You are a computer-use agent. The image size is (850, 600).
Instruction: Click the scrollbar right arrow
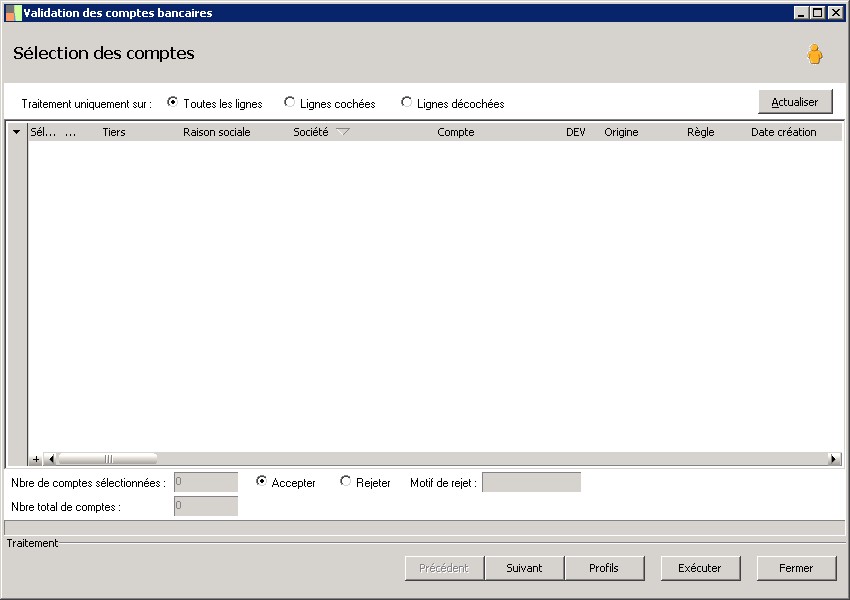tap(833, 459)
